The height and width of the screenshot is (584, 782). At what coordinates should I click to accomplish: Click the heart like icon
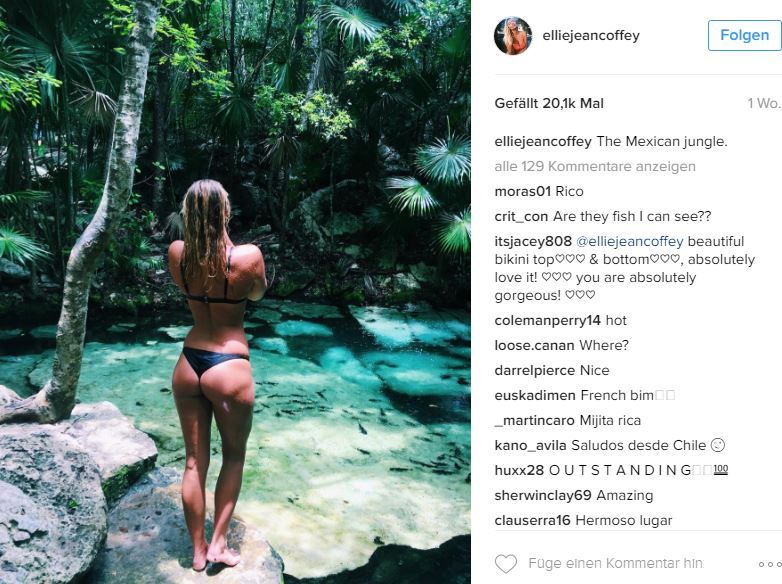coord(506,564)
